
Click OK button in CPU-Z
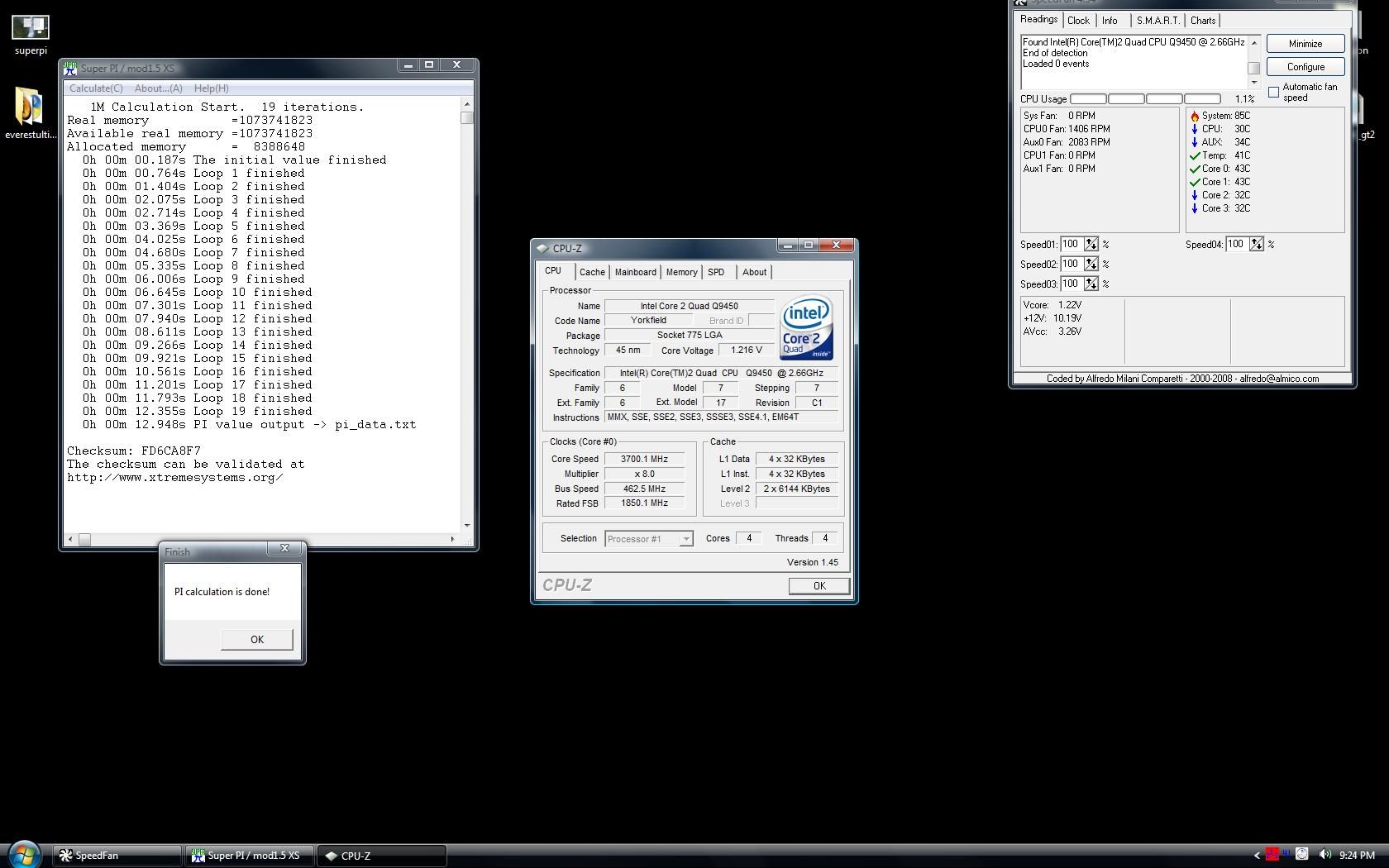819,585
